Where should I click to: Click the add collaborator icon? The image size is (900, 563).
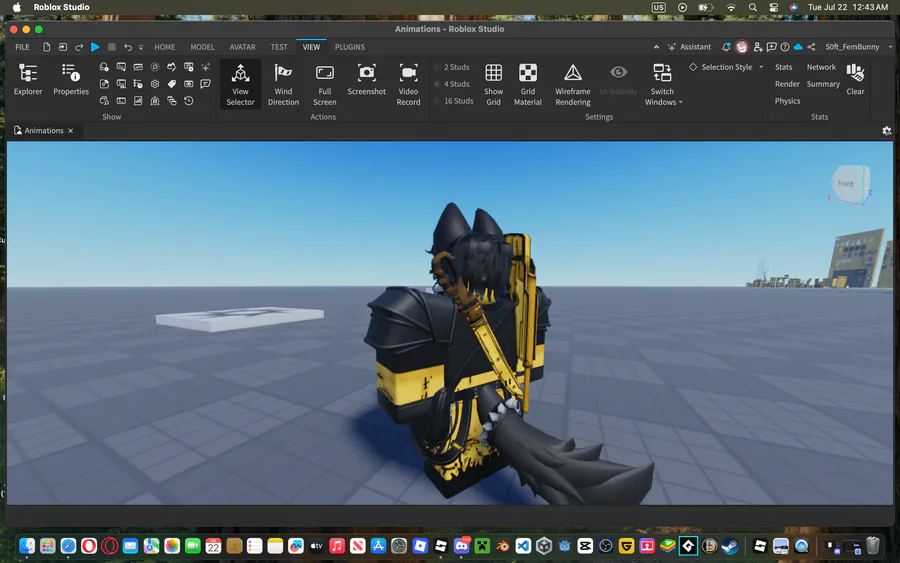click(758, 47)
